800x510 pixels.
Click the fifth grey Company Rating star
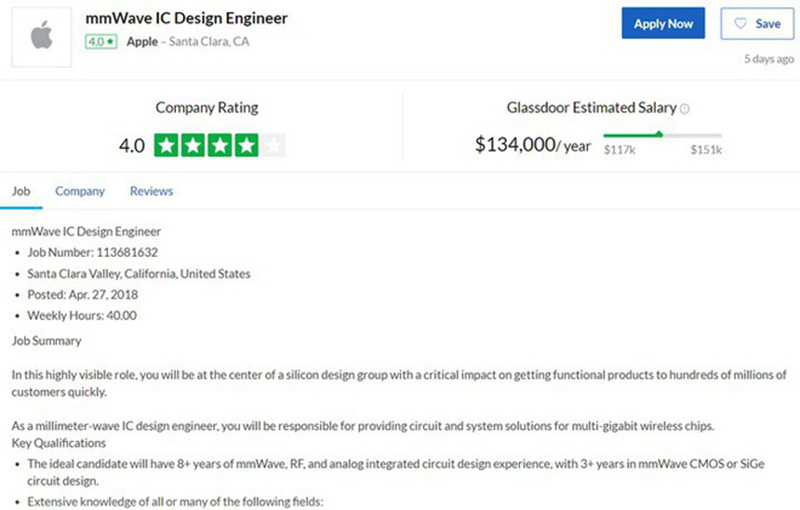(x=273, y=145)
